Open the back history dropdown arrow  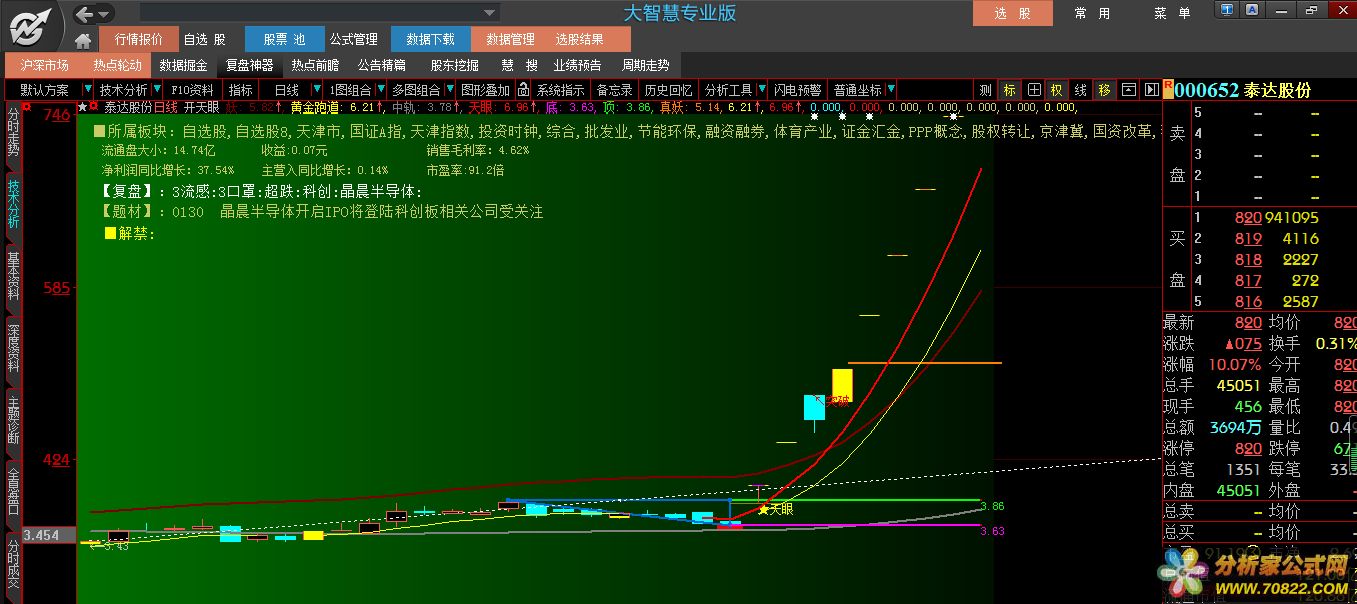tap(105, 14)
